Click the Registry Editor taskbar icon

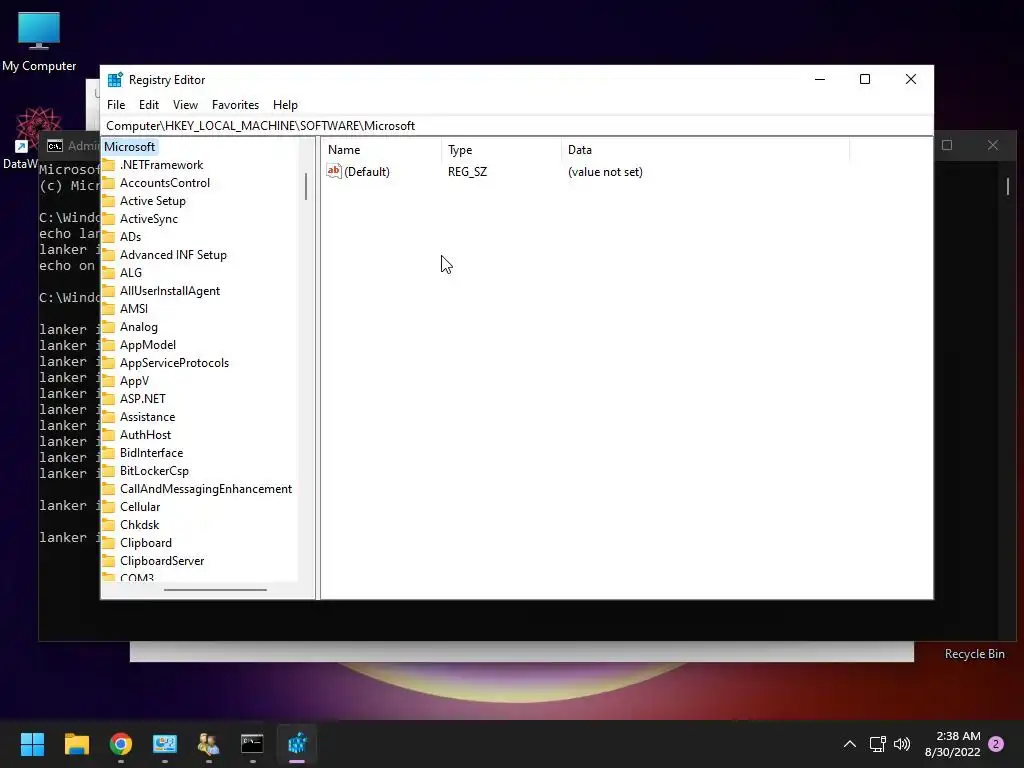[297, 744]
